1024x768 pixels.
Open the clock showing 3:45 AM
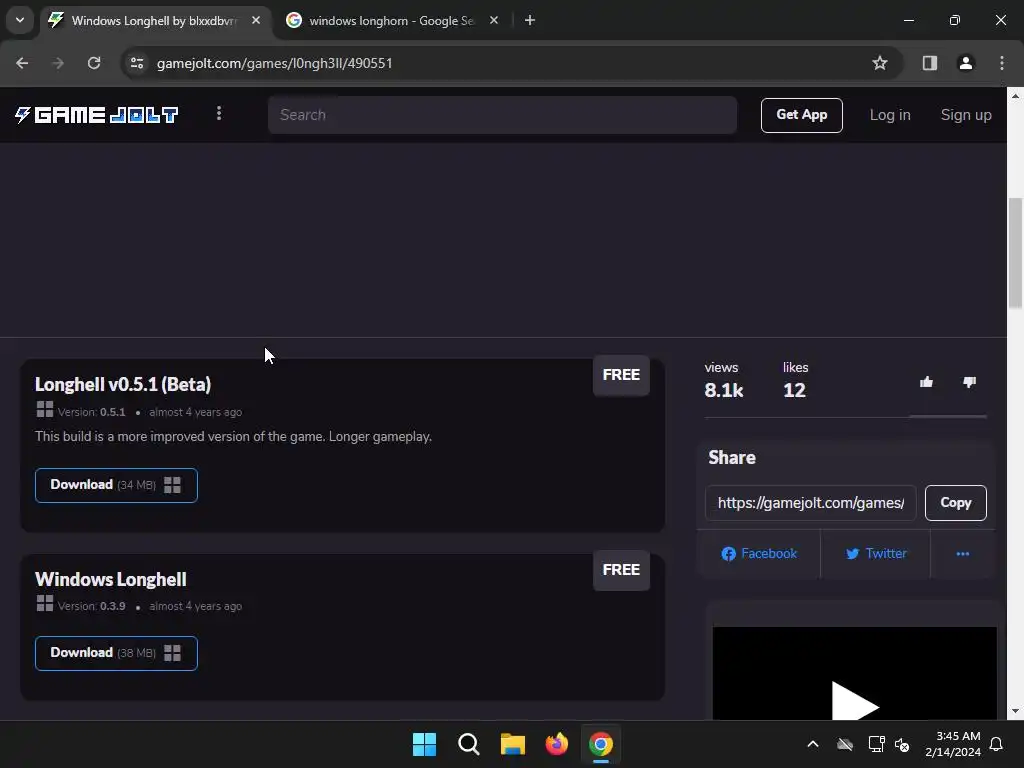(953, 744)
